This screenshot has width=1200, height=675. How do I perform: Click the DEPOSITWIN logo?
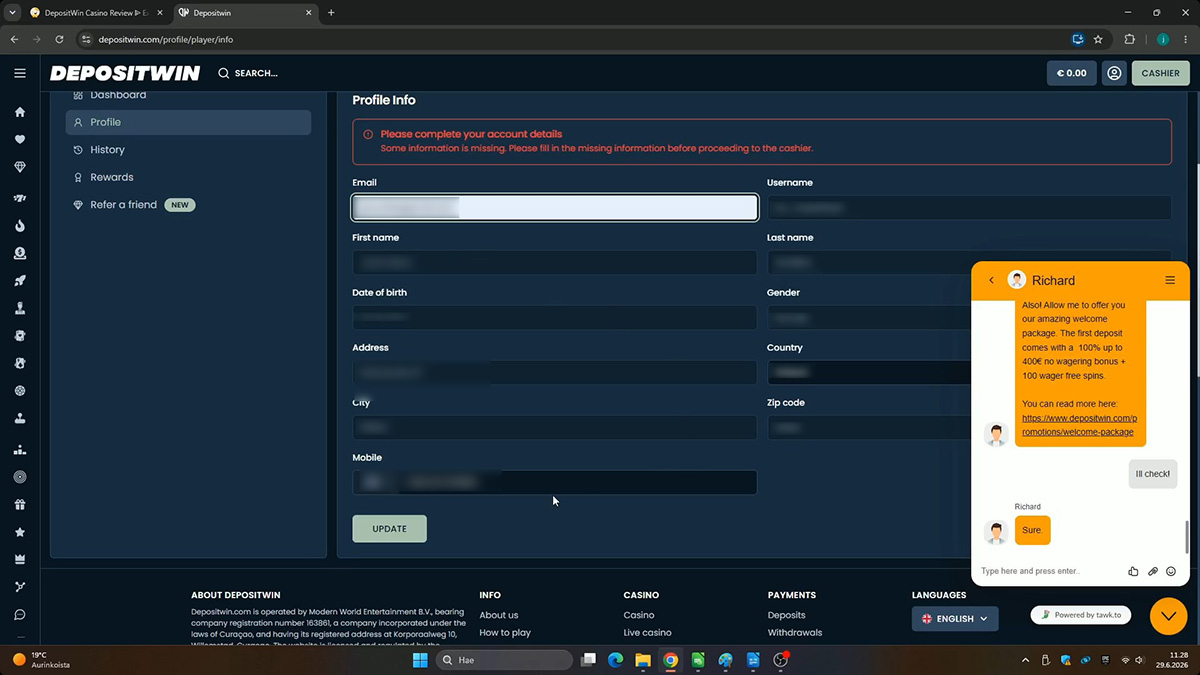125,73
